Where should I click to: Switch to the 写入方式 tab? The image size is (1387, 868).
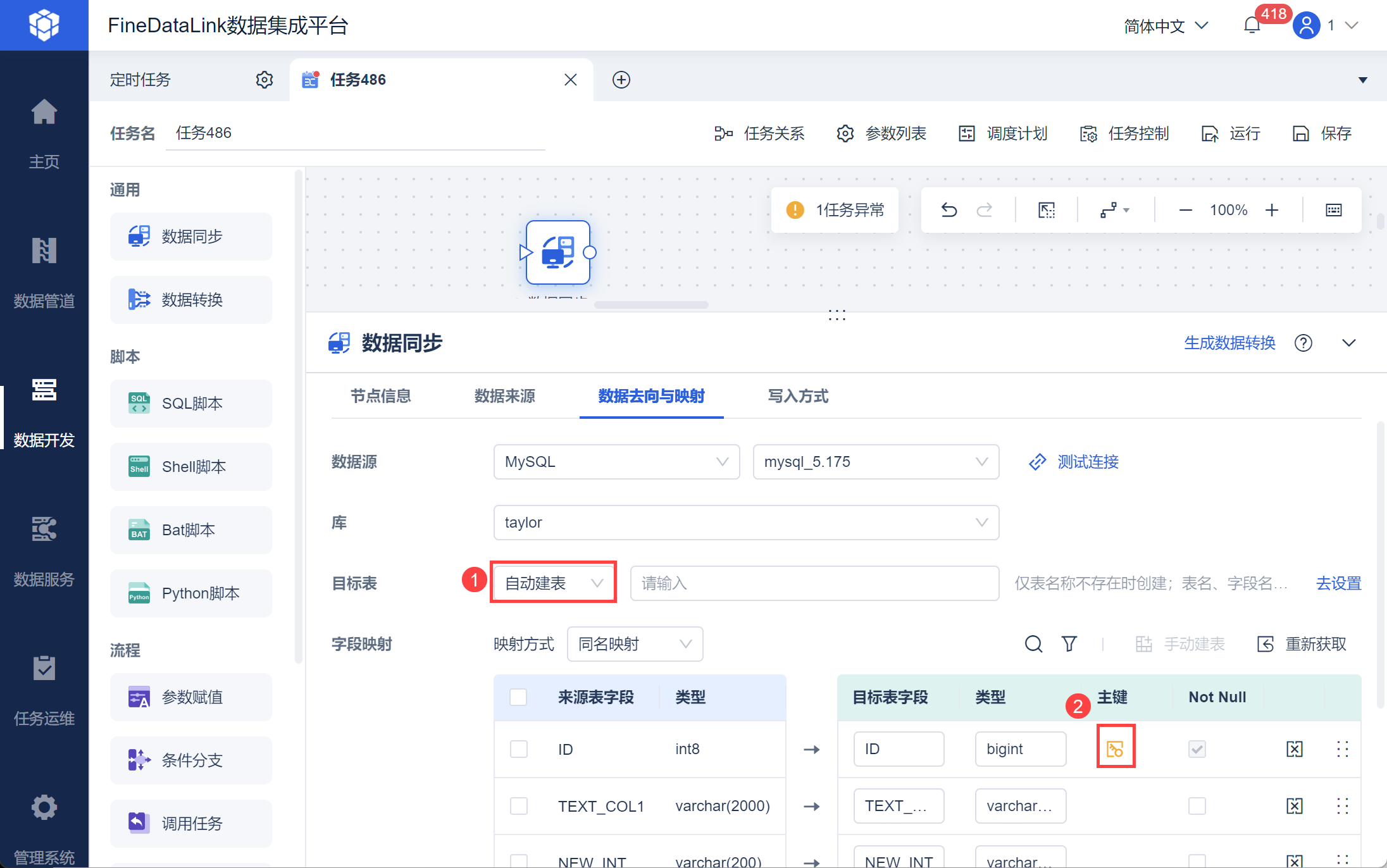coord(797,396)
